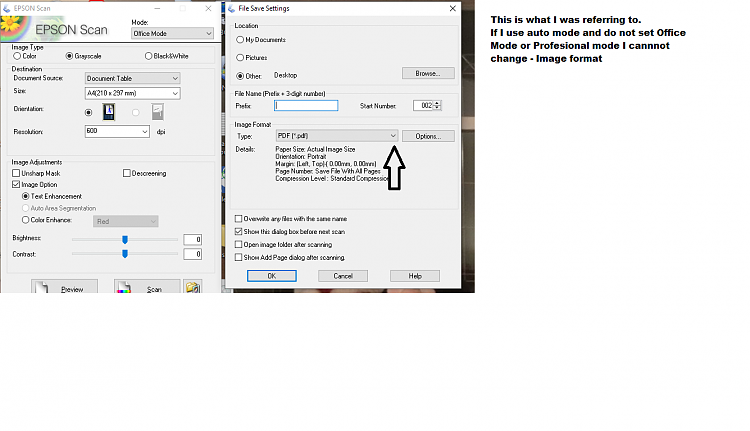Decrease Start Number with down arrow

coord(437,108)
